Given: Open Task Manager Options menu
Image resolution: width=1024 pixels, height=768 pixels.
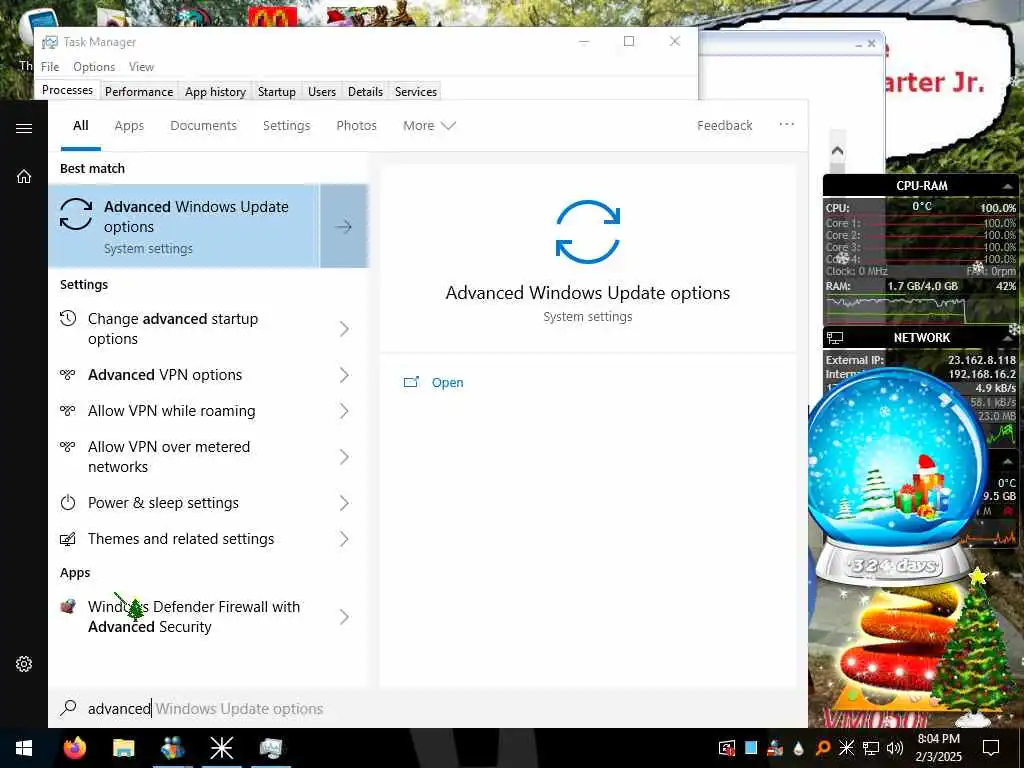Looking at the screenshot, I should [93, 67].
